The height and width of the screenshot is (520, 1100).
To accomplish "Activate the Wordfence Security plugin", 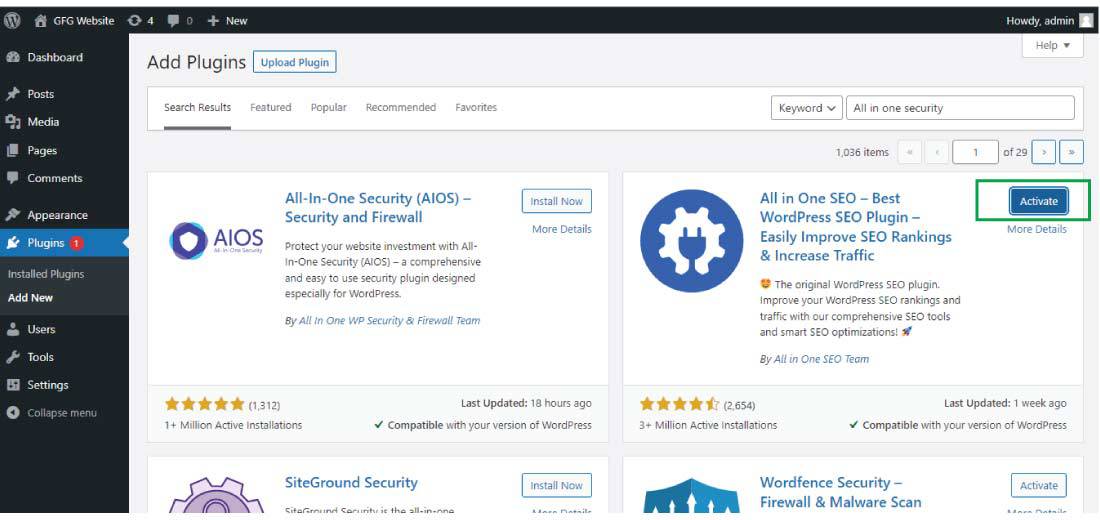I will [1038, 486].
